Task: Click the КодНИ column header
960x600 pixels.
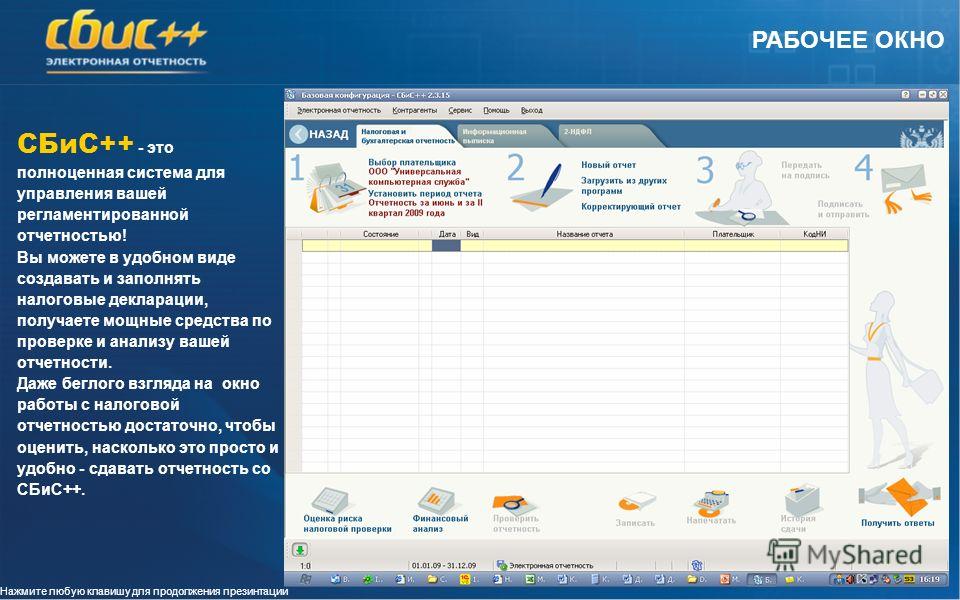Action: (x=814, y=234)
